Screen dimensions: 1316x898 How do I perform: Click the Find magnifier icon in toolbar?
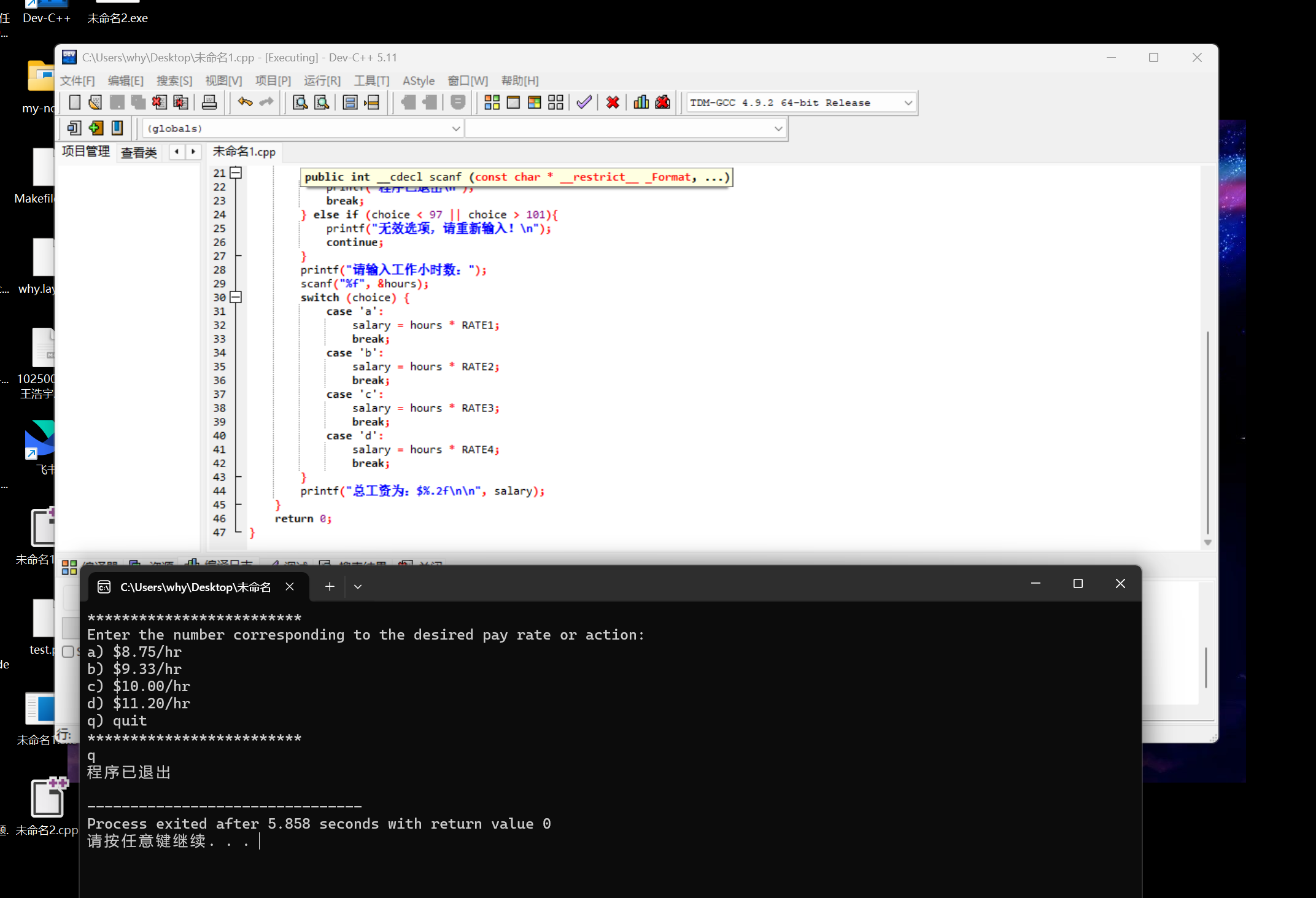pyautogui.click(x=300, y=103)
